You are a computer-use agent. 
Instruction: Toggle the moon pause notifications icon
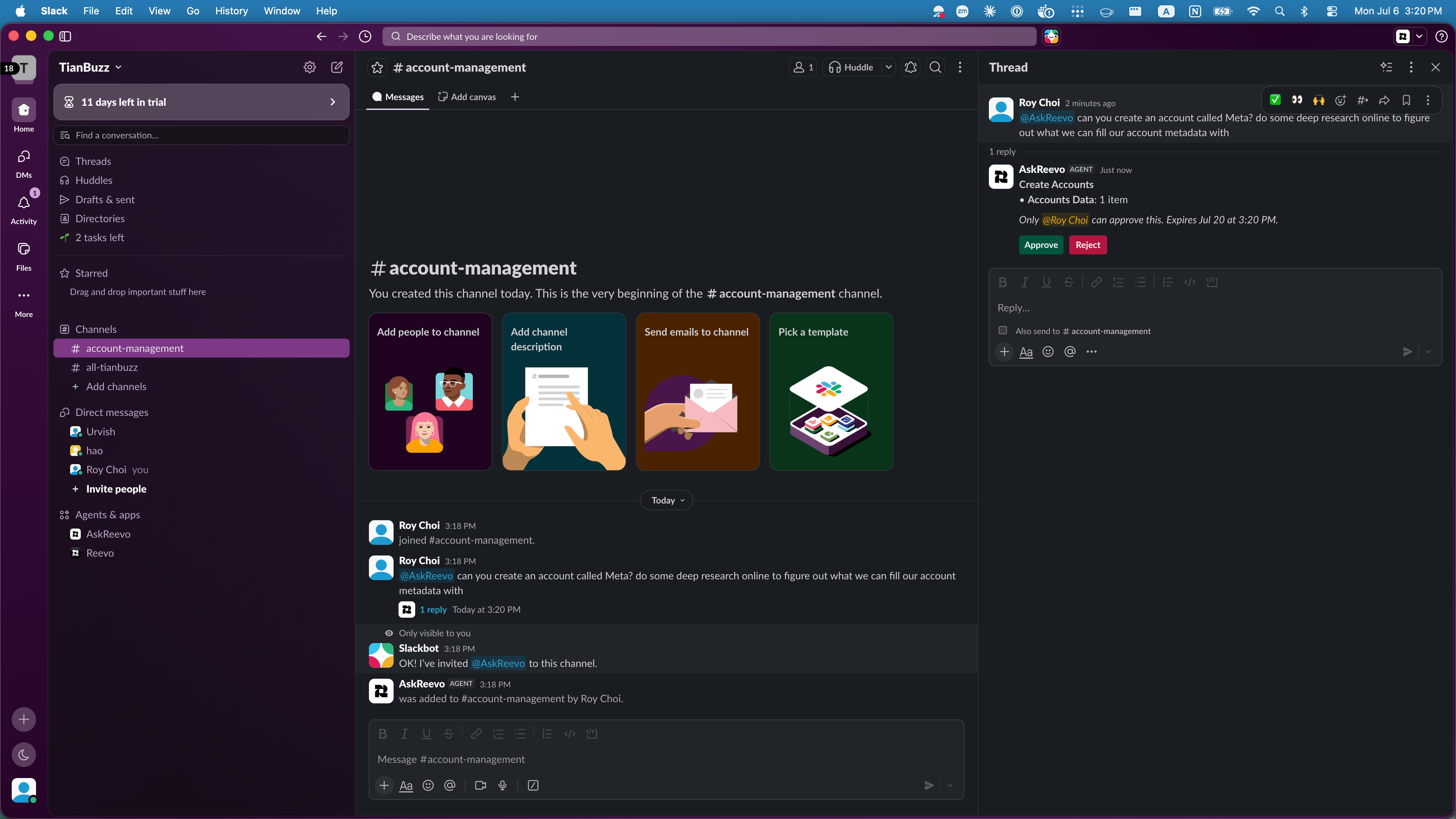(24, 755)
